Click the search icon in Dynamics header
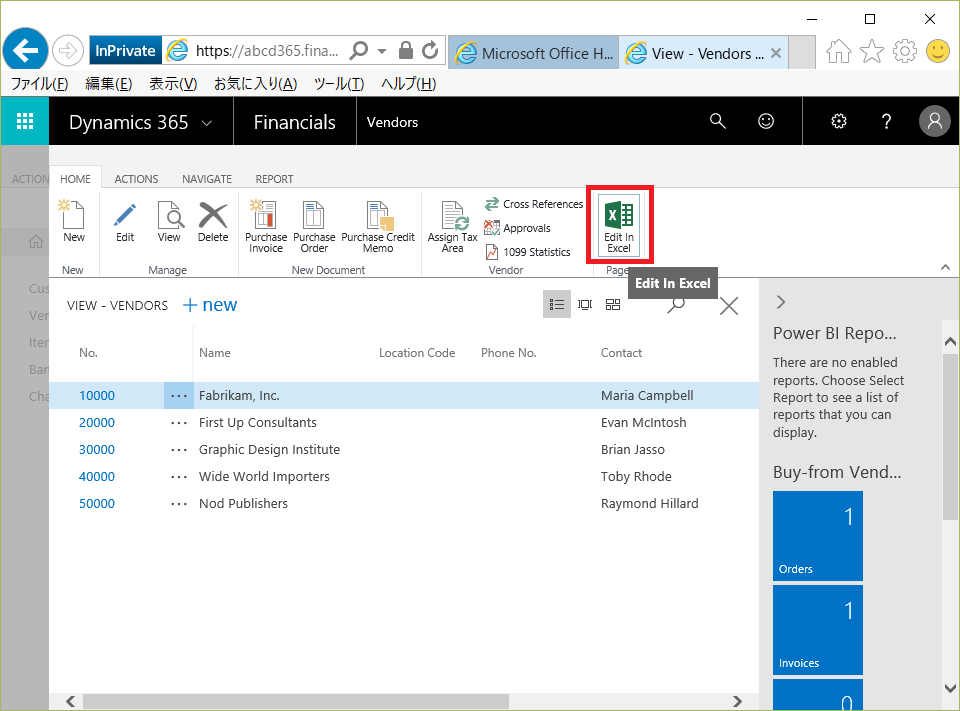 click(718, 121)
